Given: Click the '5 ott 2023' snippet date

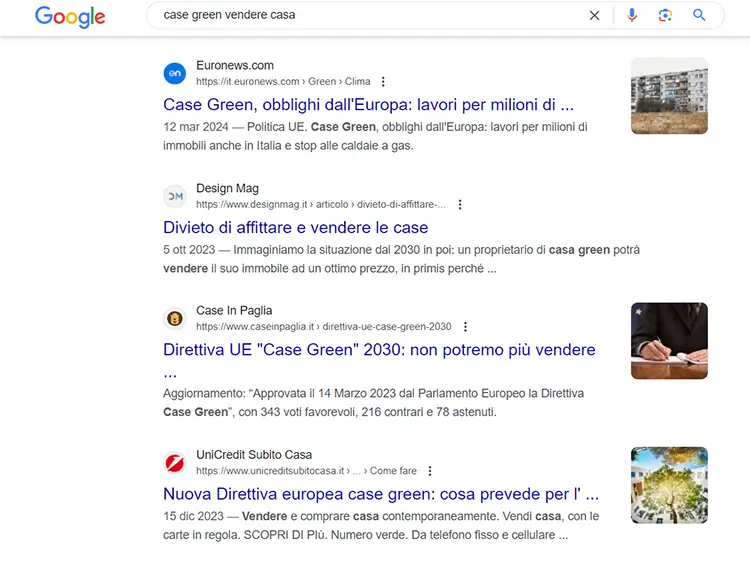Looking at the screenshot, I should pos(189,250).
